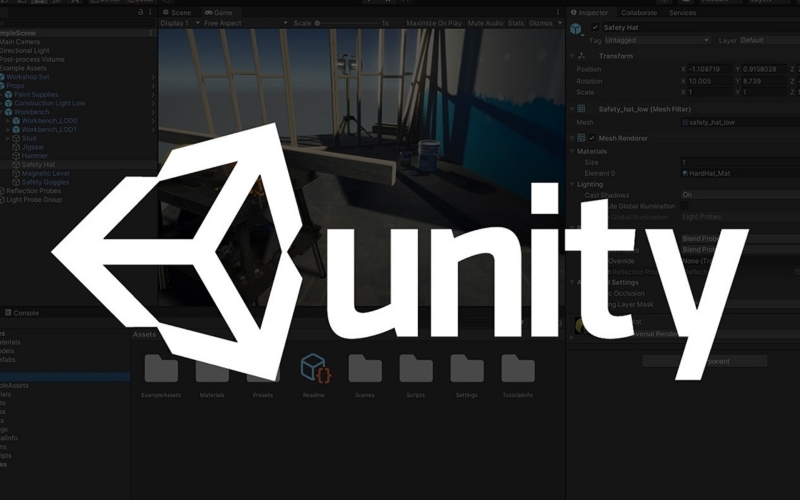Open the Free Aspect dropdown

(245, 23)
